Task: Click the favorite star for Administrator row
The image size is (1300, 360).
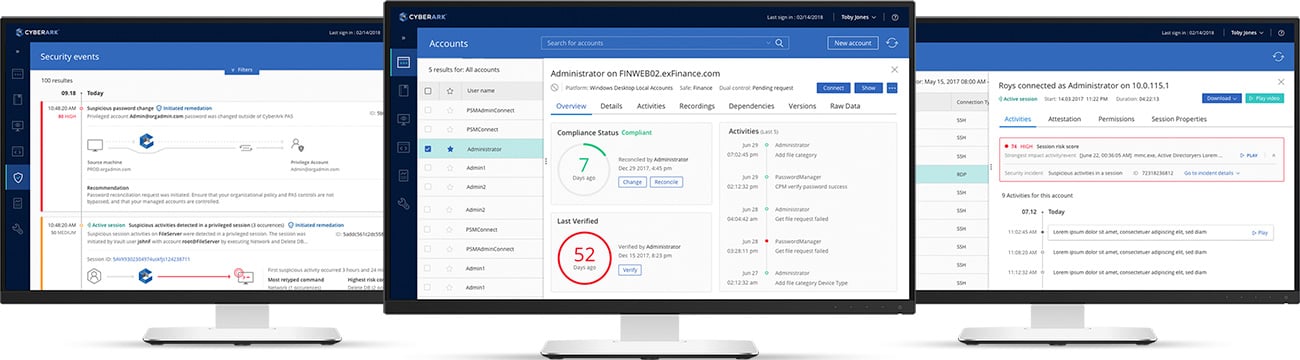Action: (450, 149)
